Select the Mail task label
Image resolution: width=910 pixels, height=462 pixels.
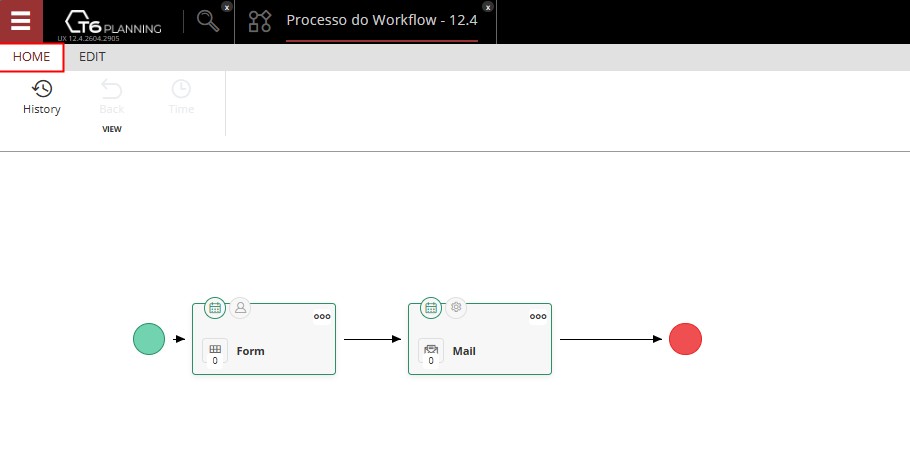(464, 351)
